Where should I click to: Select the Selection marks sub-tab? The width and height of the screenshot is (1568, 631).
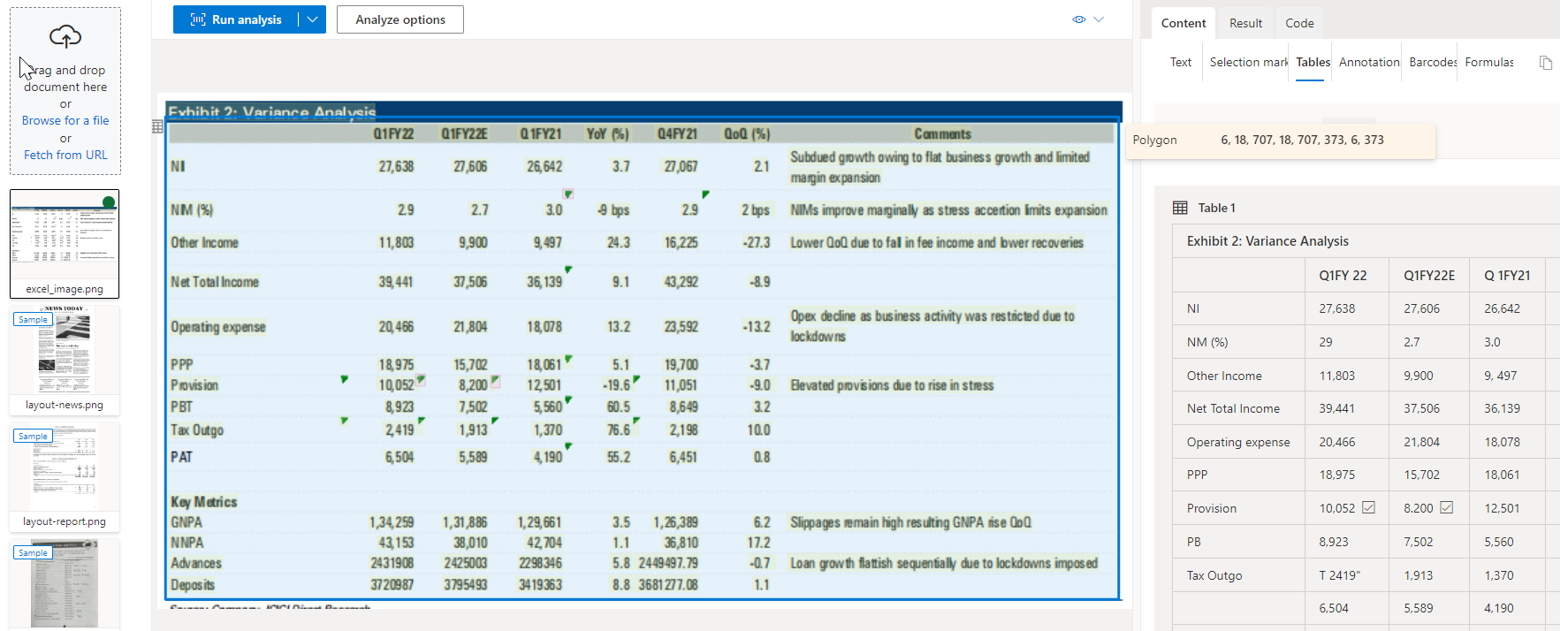click(x=1249, y=62)
